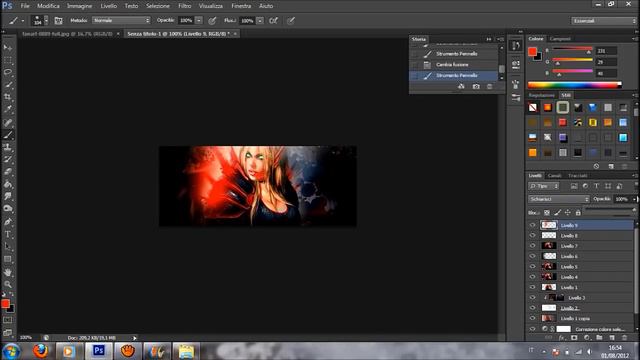Switch to the Campioni tab
640x360 pixels.
pyautogui.click(x=560, y=39)
